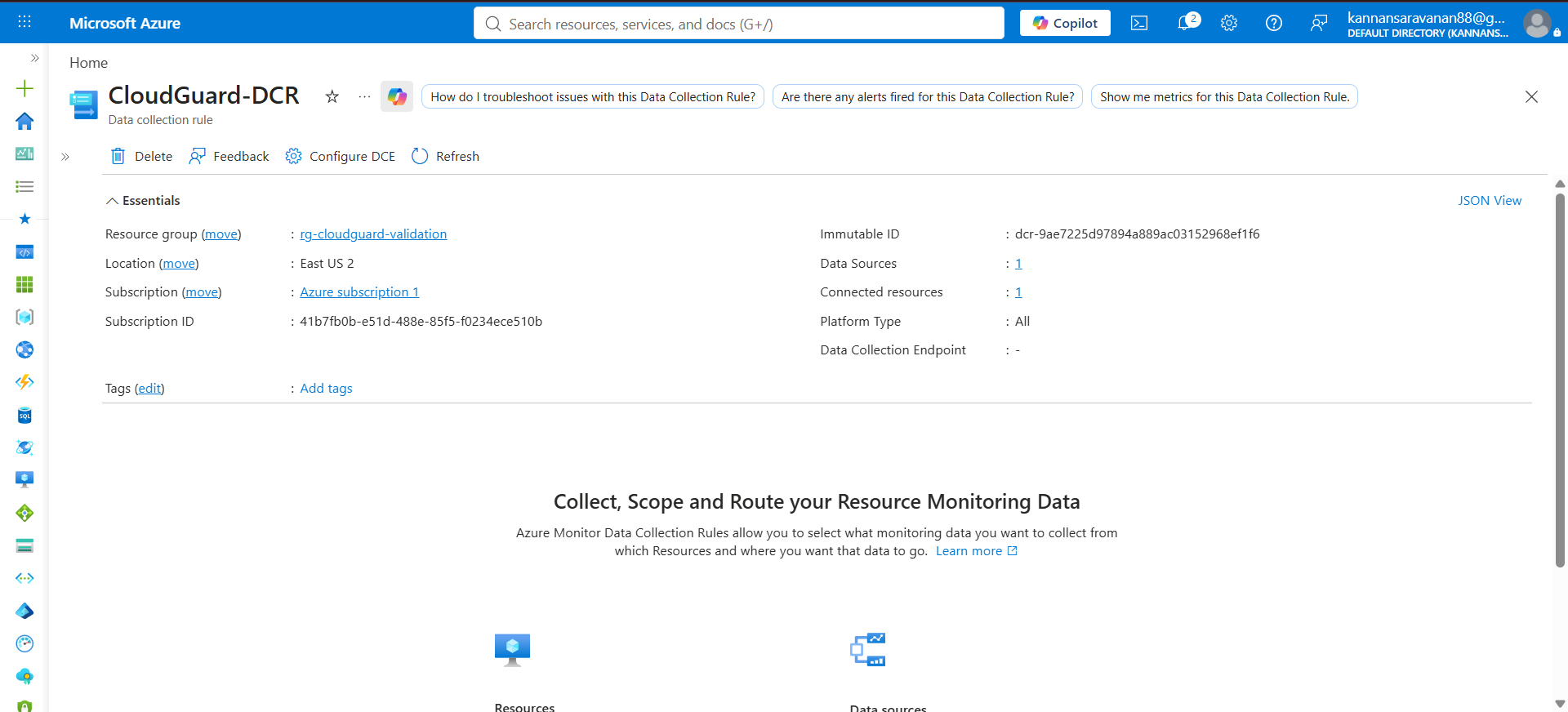
Task: Open the more options ellipsis menu
Action: point(364,96)
